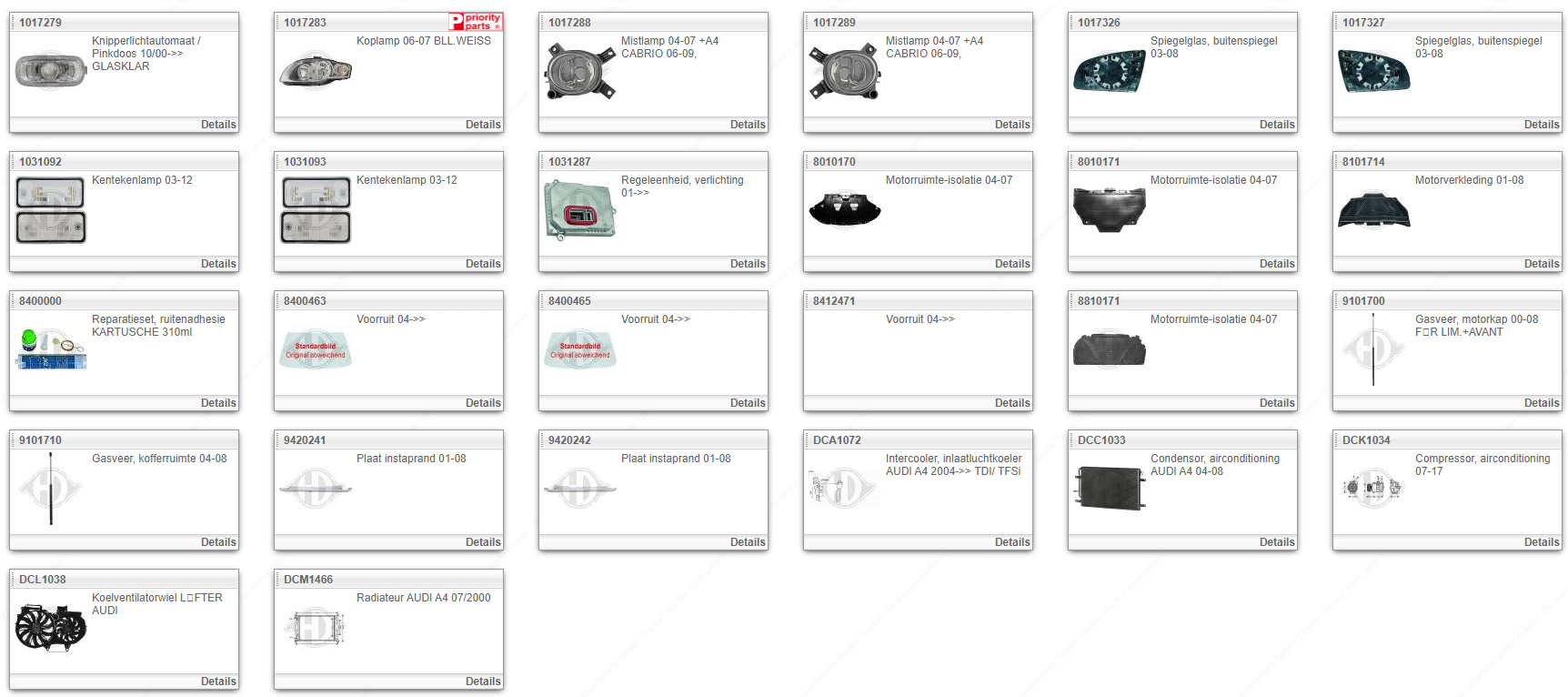1568x697 pixels.
Task: Select the Mistlamp image for part 1017288
Action: (x=580, y=72)
